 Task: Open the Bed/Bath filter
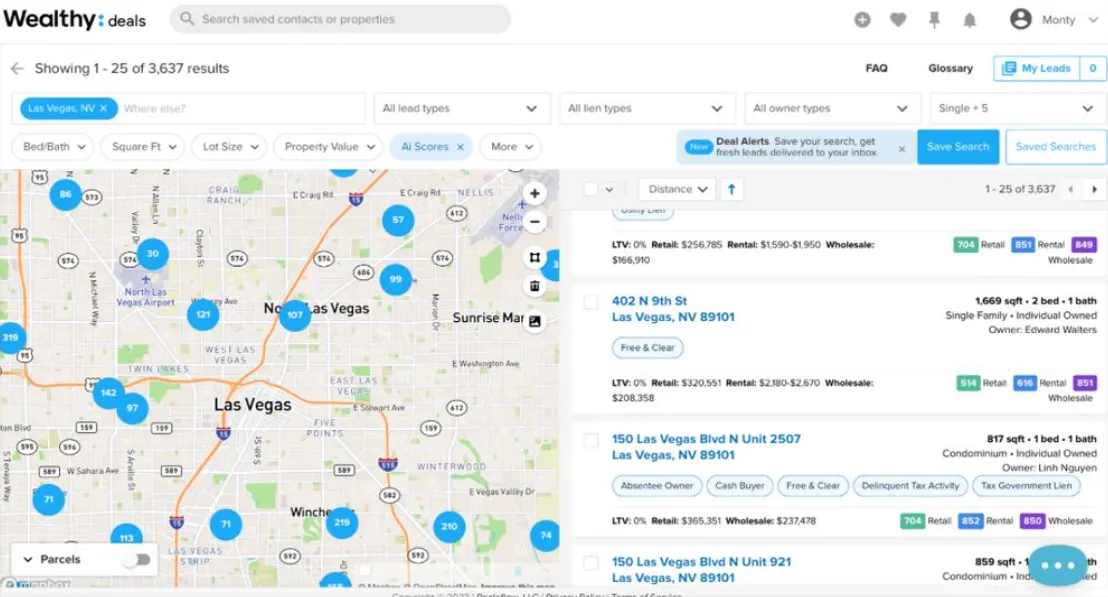[53, 147]
